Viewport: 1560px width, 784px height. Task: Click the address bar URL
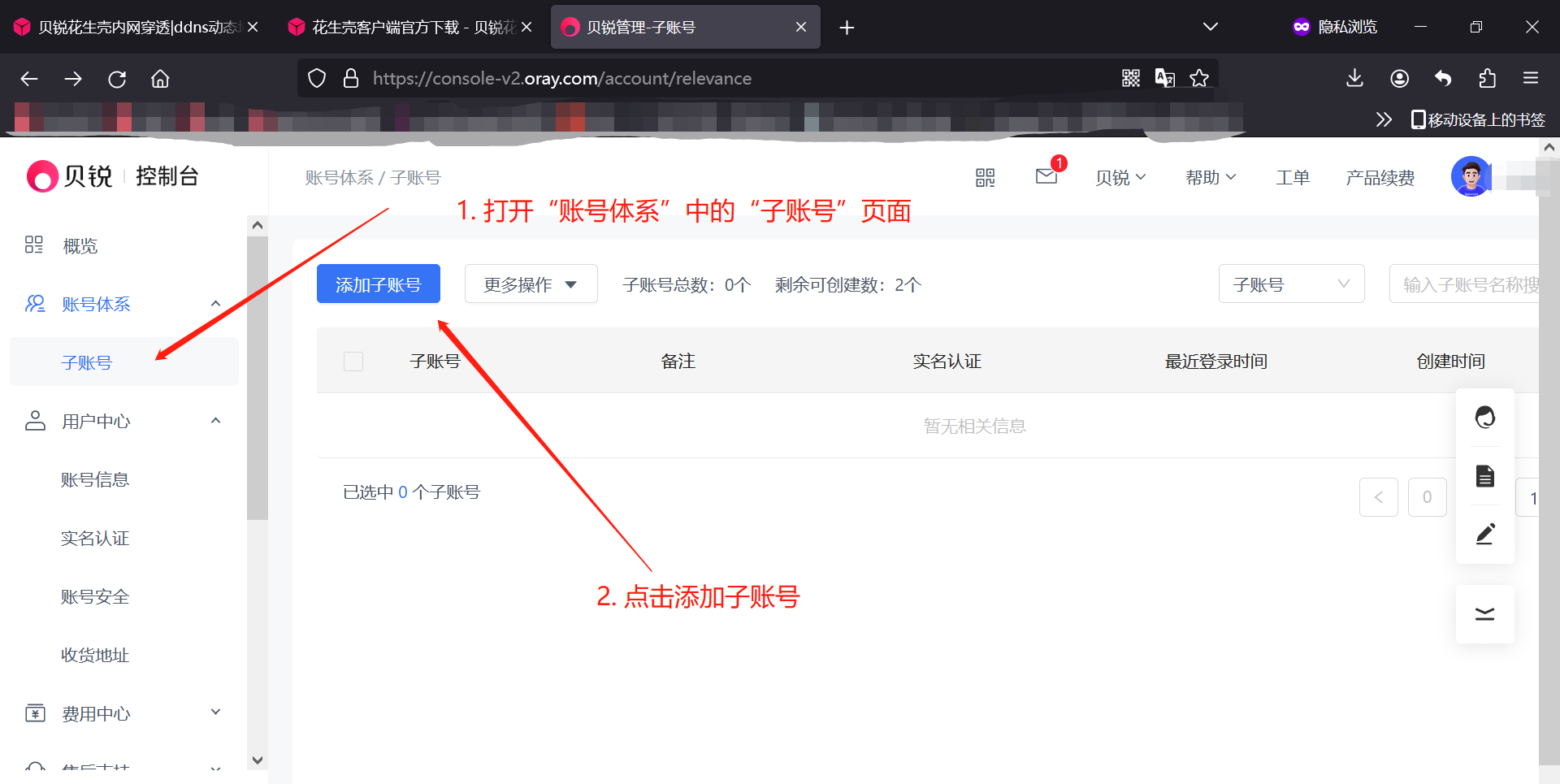pyautogui.click(x=561, y=78)
